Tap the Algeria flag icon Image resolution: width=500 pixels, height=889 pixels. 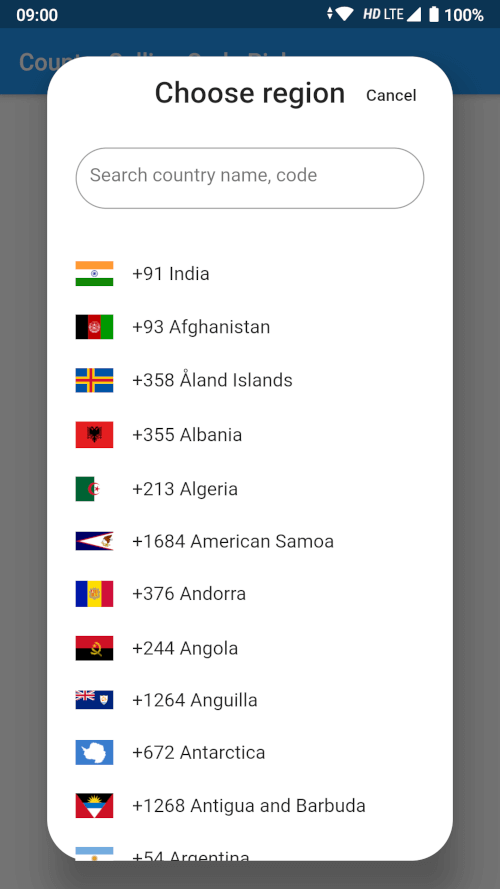point(88,489)
